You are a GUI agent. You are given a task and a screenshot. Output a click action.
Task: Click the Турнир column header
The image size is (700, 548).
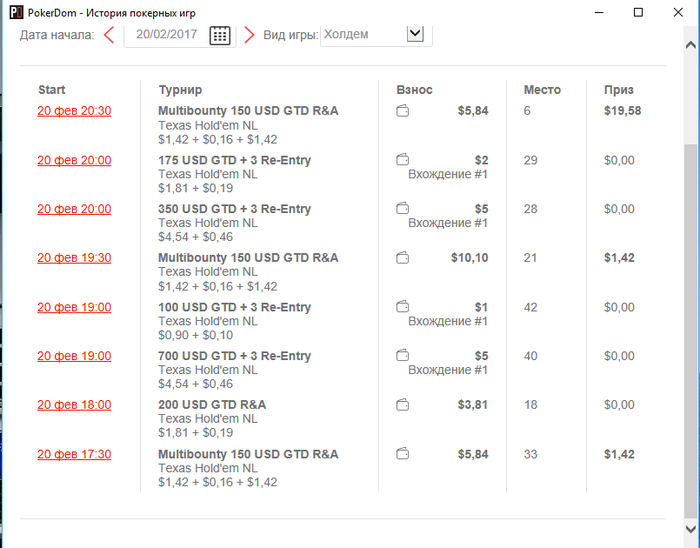click(180, 90)
